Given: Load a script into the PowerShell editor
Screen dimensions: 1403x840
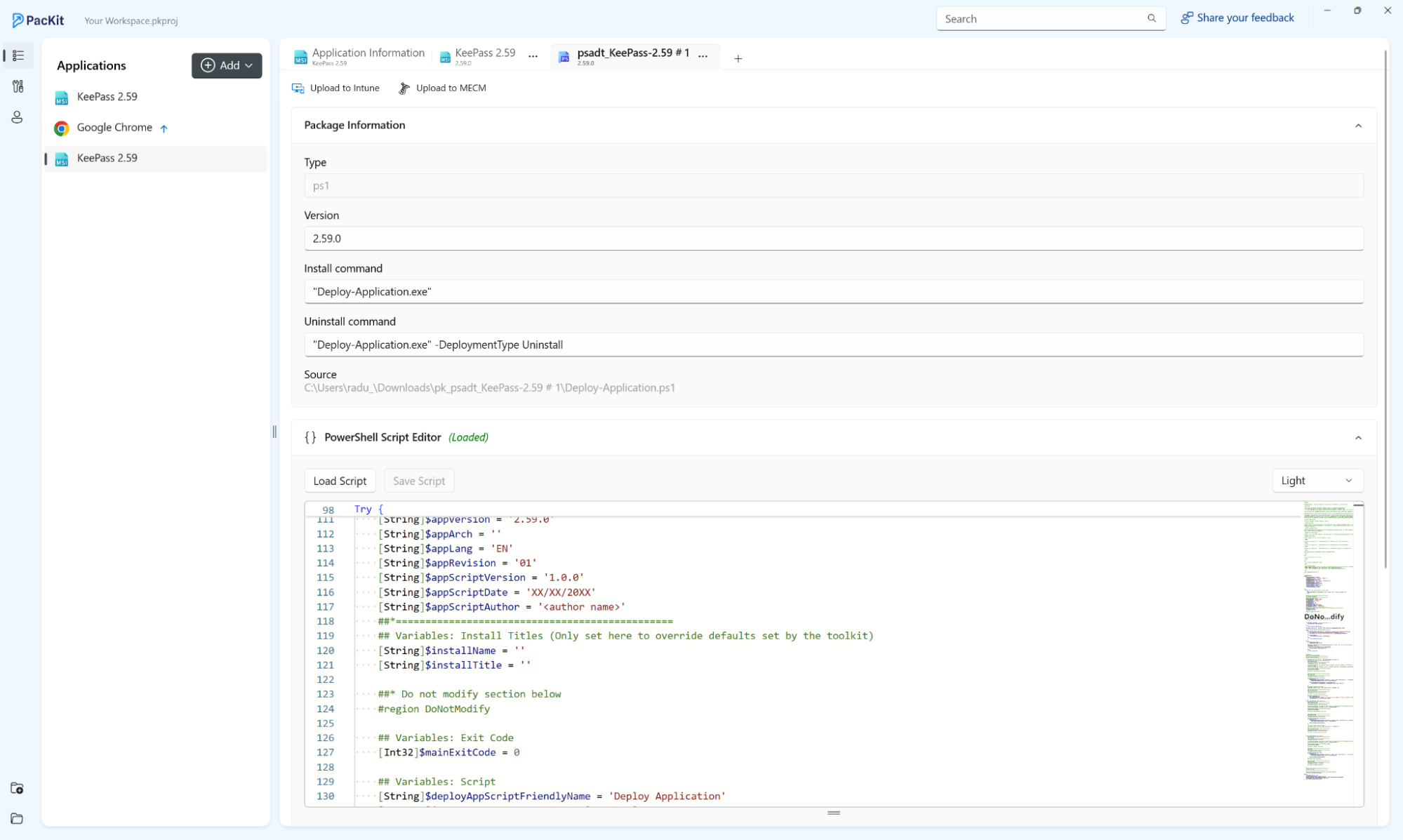Looking at the screenshot, I should 340,480.
